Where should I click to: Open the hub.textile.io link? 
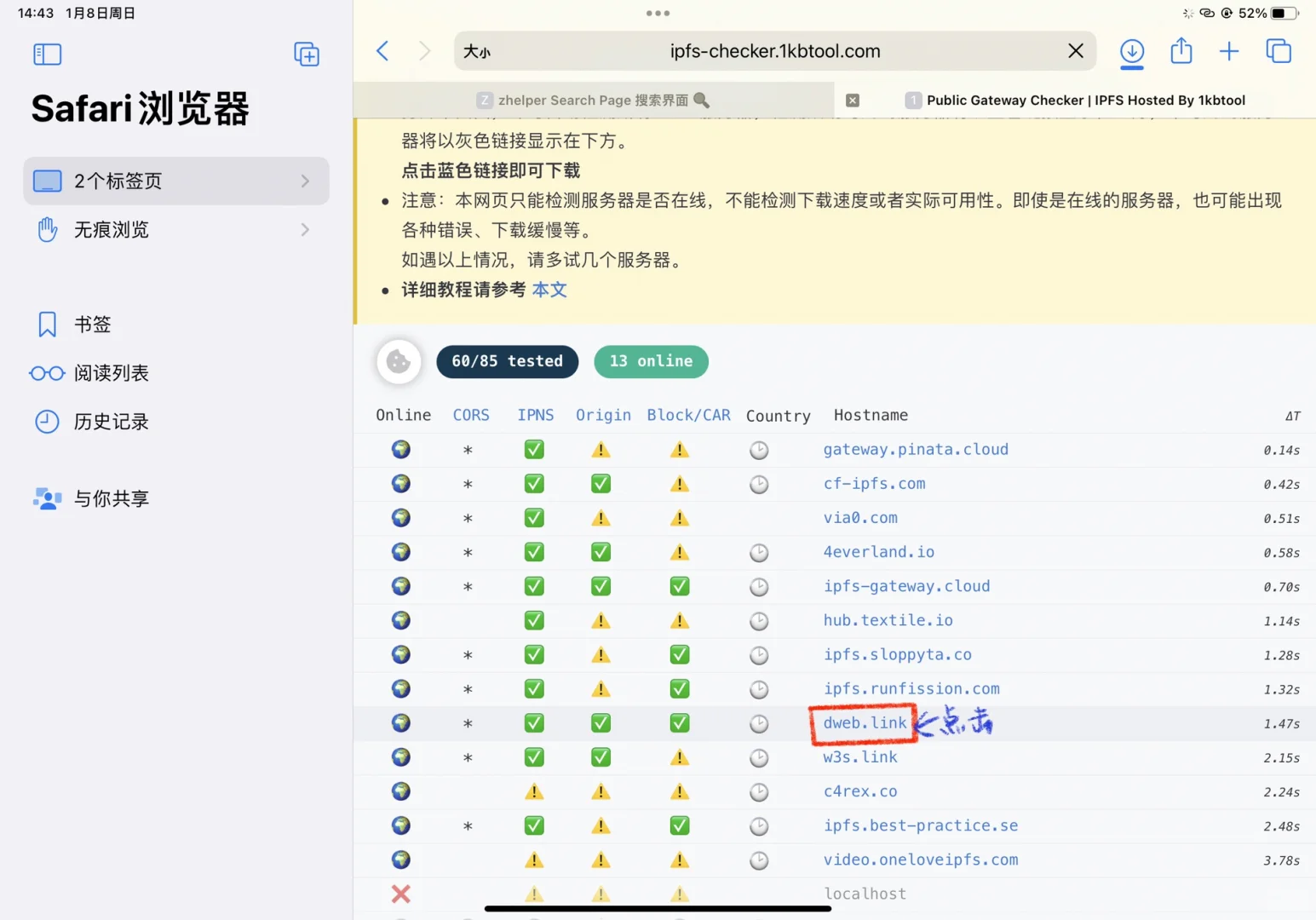pyautogui.click(x=888, y=620)
